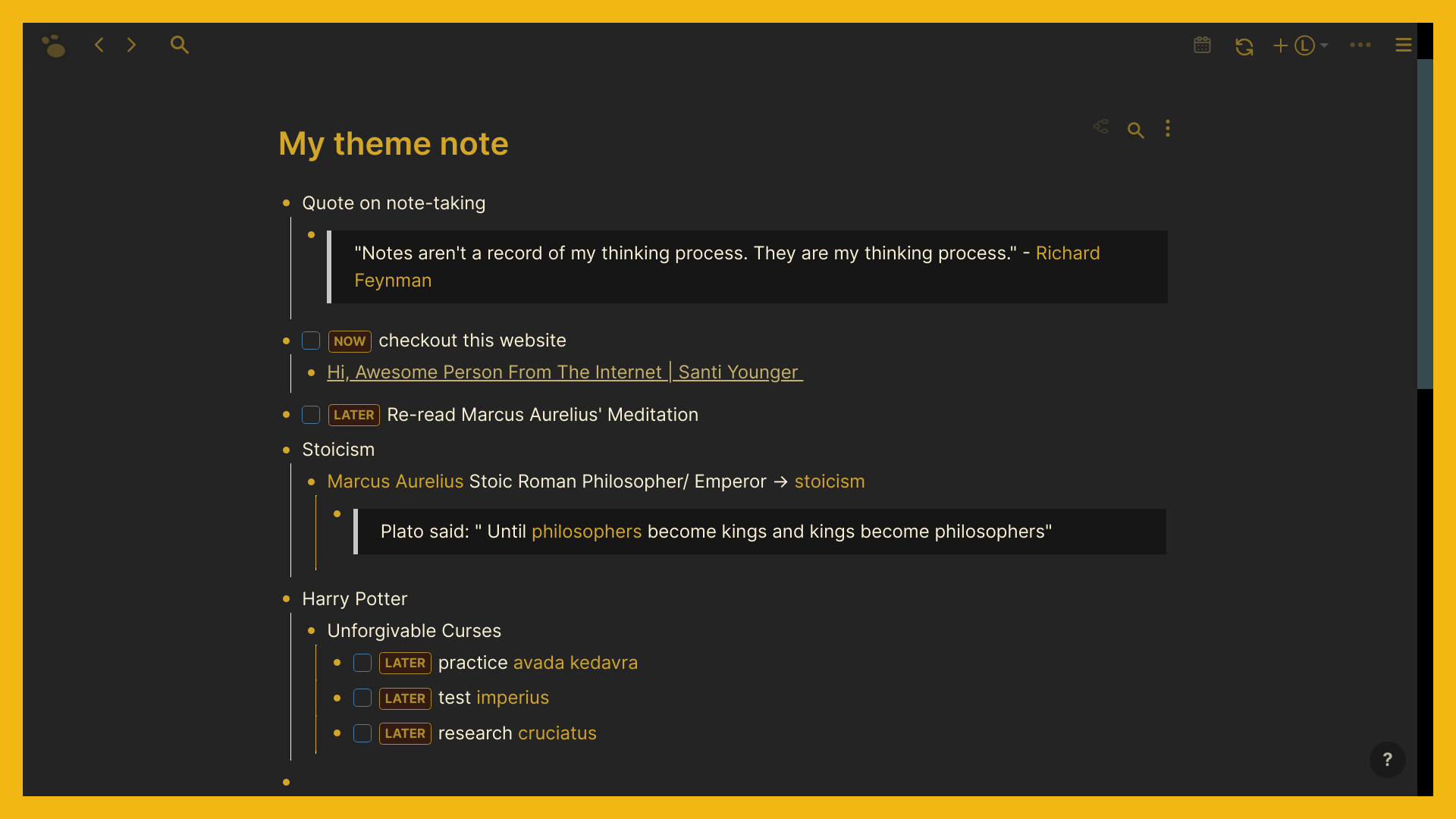Open the Santi Younger website link

[x=564, y=372]
